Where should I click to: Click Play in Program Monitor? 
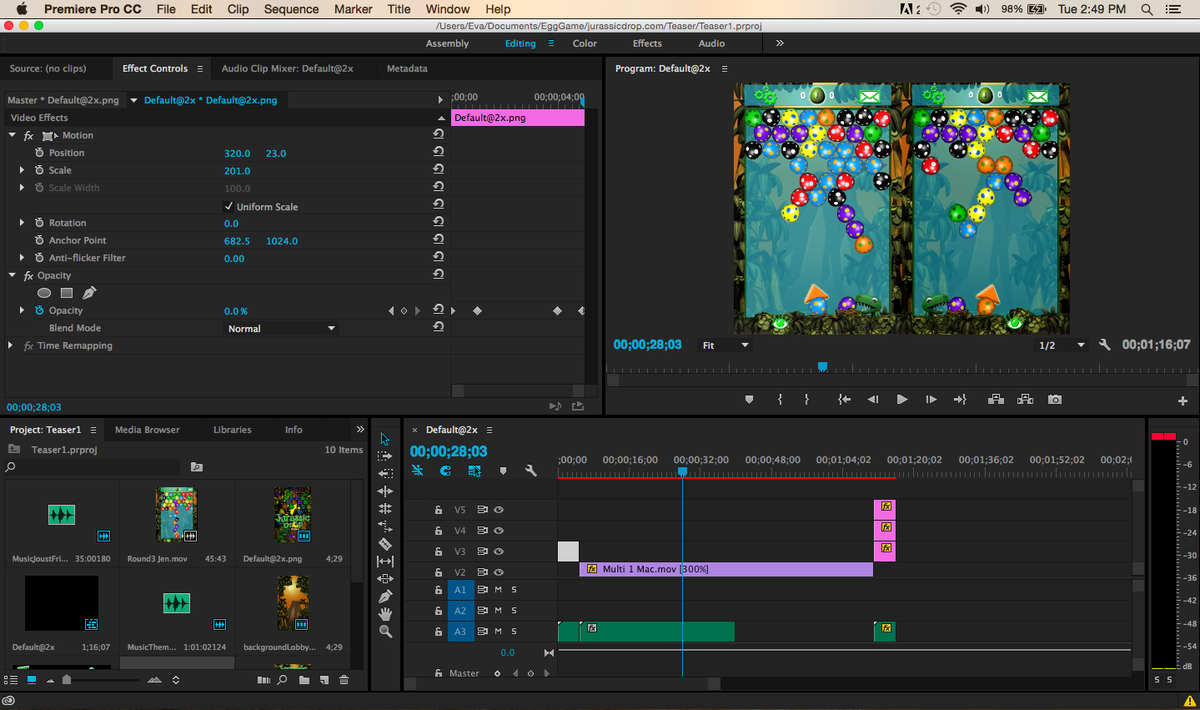click(902, 399)
